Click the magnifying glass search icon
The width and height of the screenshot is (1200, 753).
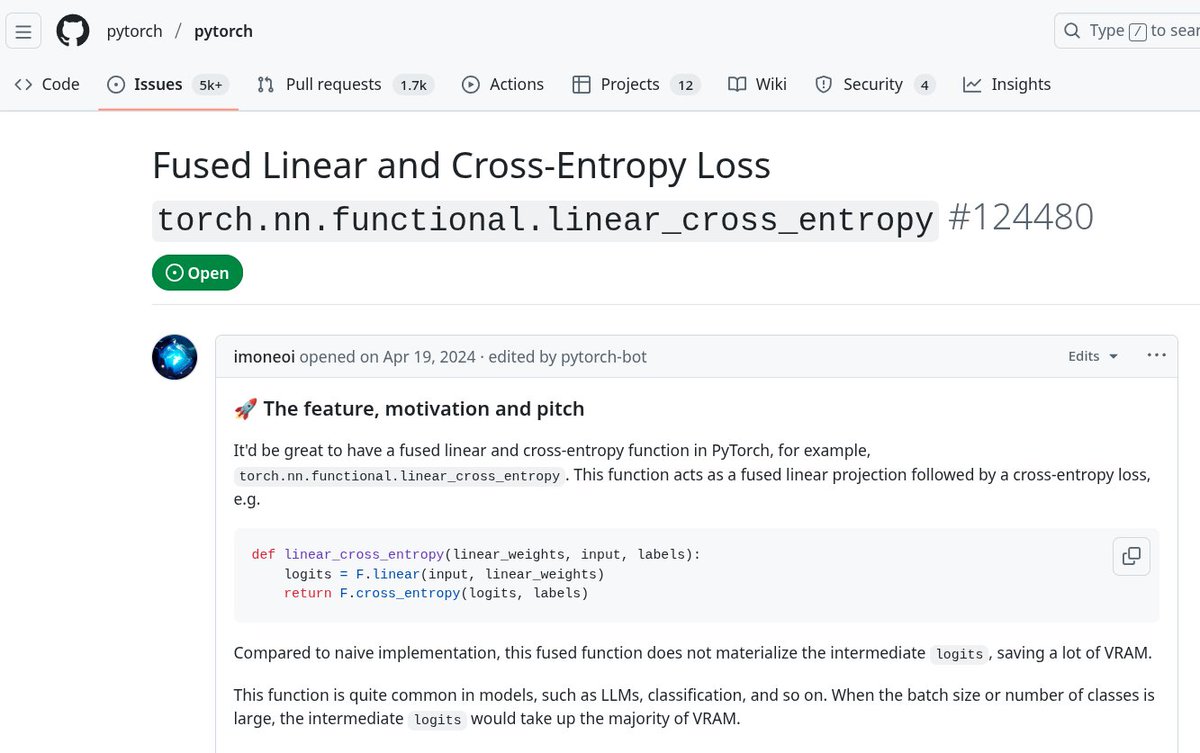1071,30
